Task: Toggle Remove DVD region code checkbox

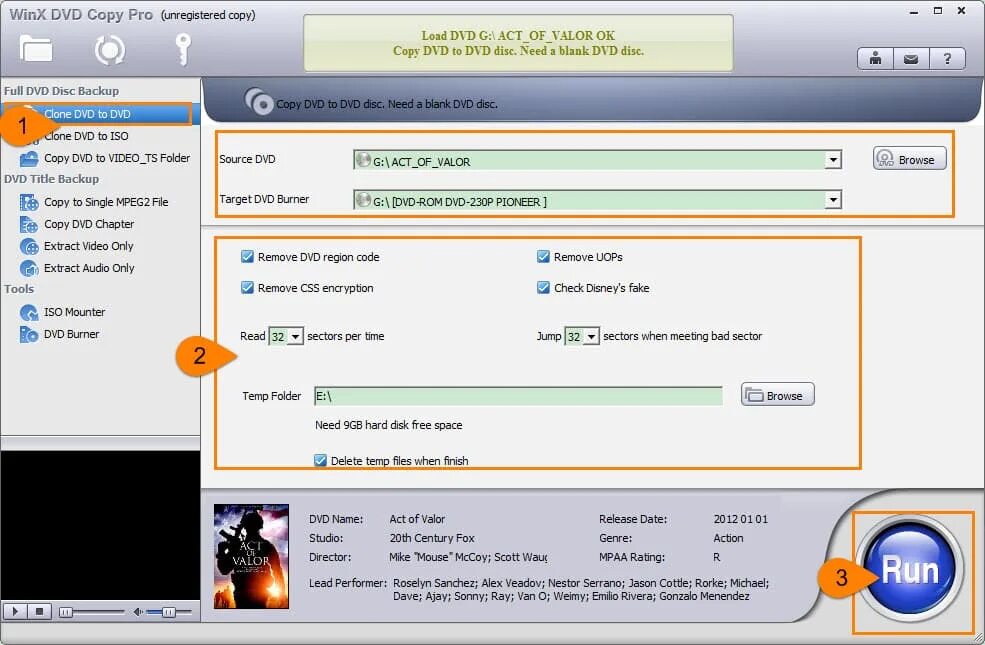Action: 248,256
